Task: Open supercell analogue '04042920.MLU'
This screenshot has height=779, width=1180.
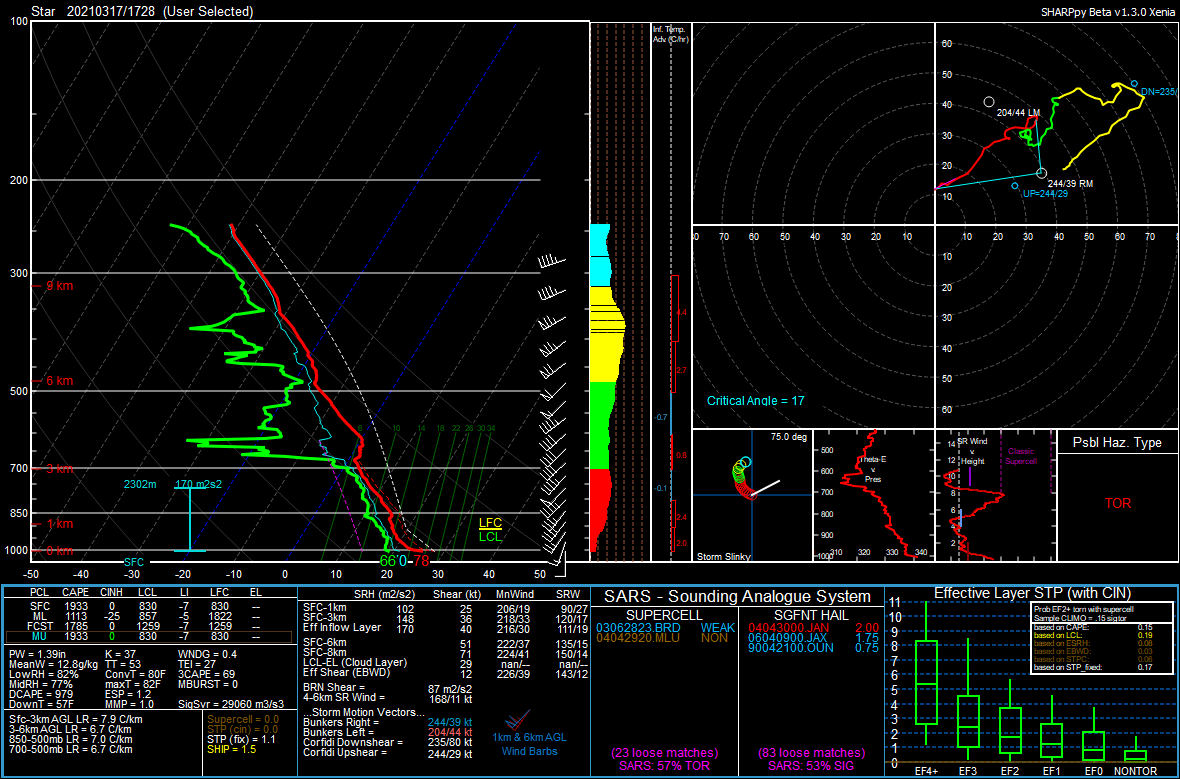Action: click(x=638, y=638)
